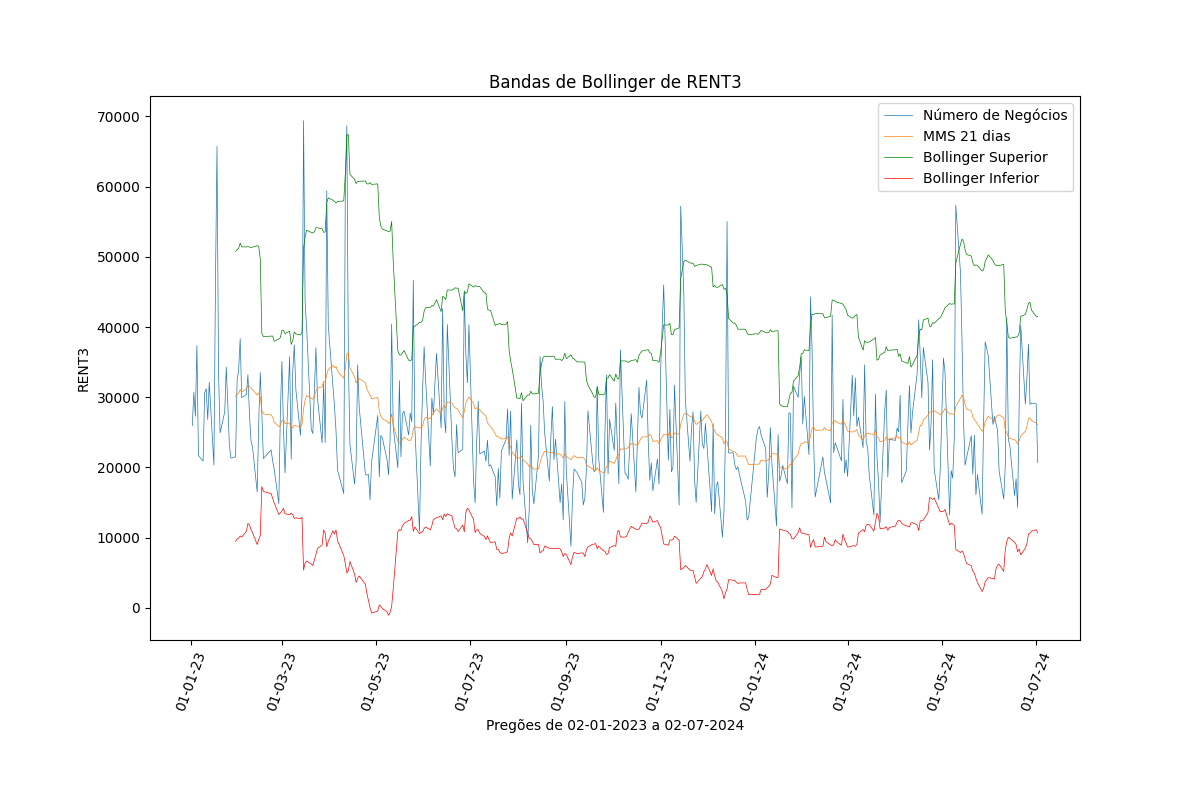
Task: Click the x-axis date label 01-01-23
Action: tap(190, 681)
